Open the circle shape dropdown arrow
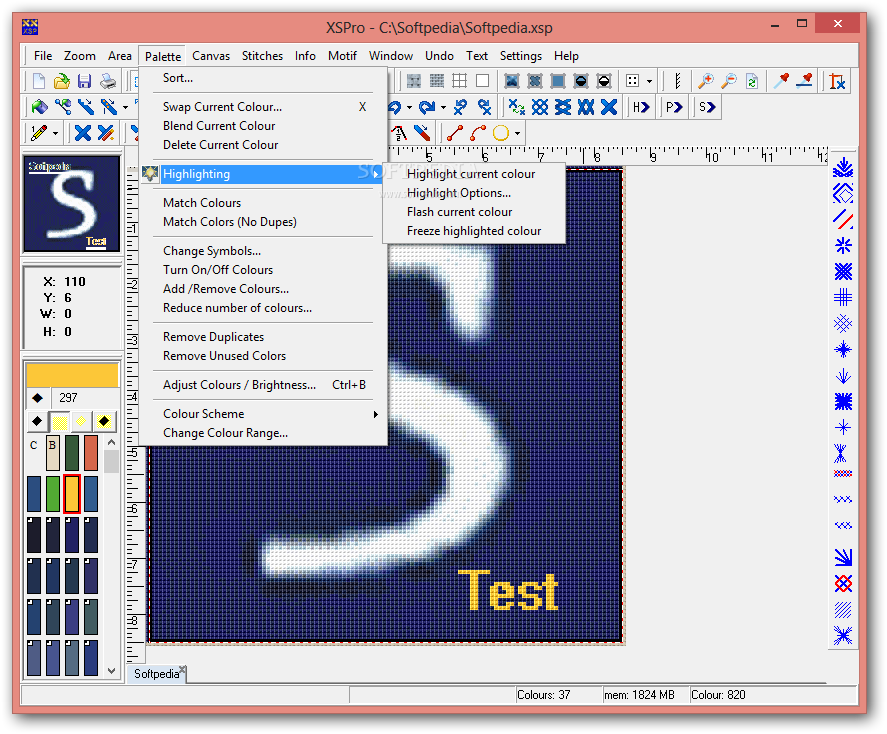The width and height of the screenshot is (887, 734). 517,134
